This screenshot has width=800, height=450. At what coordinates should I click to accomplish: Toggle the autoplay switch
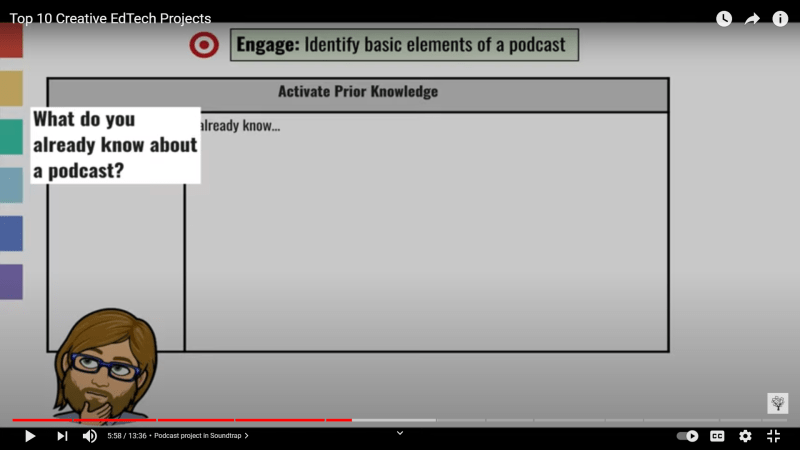pos(688,436)
